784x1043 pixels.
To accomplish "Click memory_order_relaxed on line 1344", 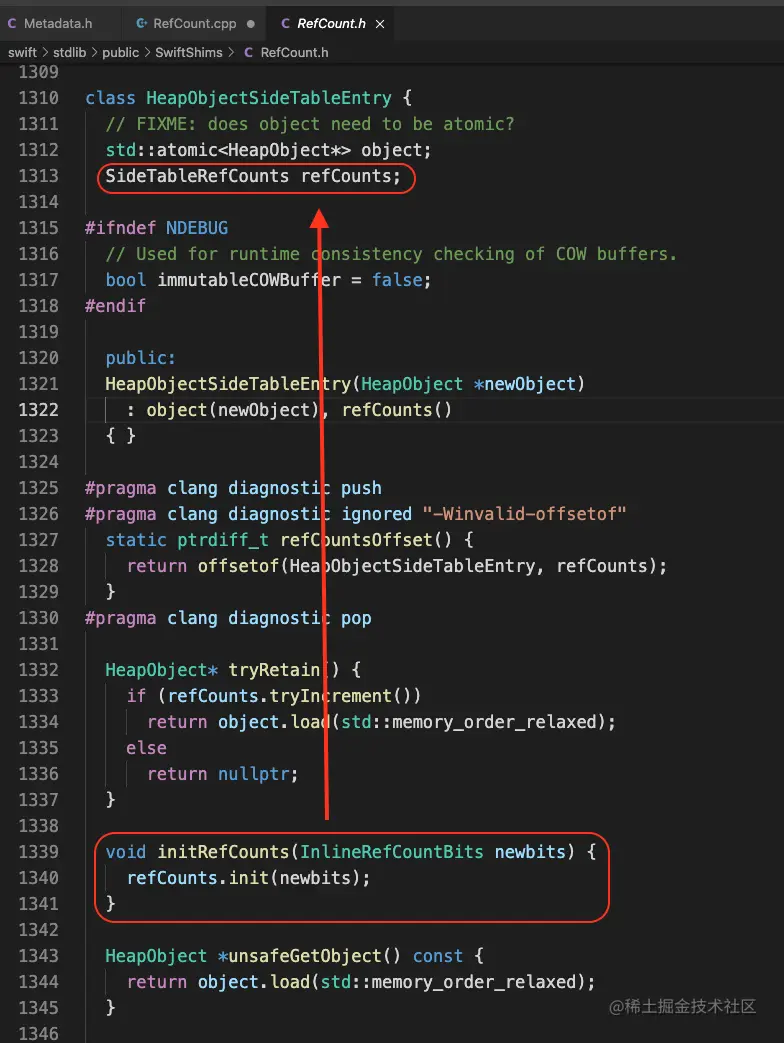I will [x=473, y=982].
